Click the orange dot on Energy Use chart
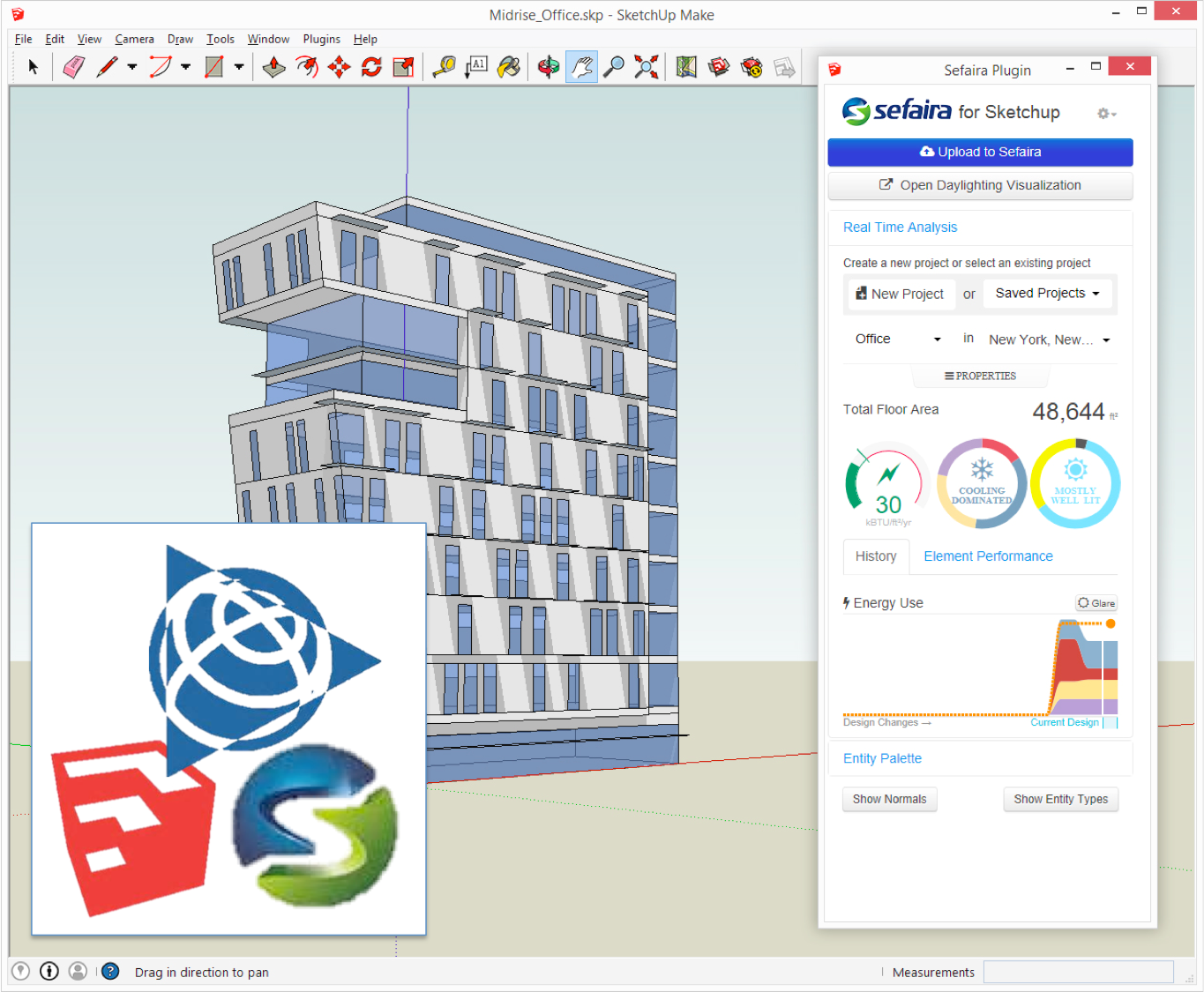The image size is (1204, 992). [x=1111, y=623]
